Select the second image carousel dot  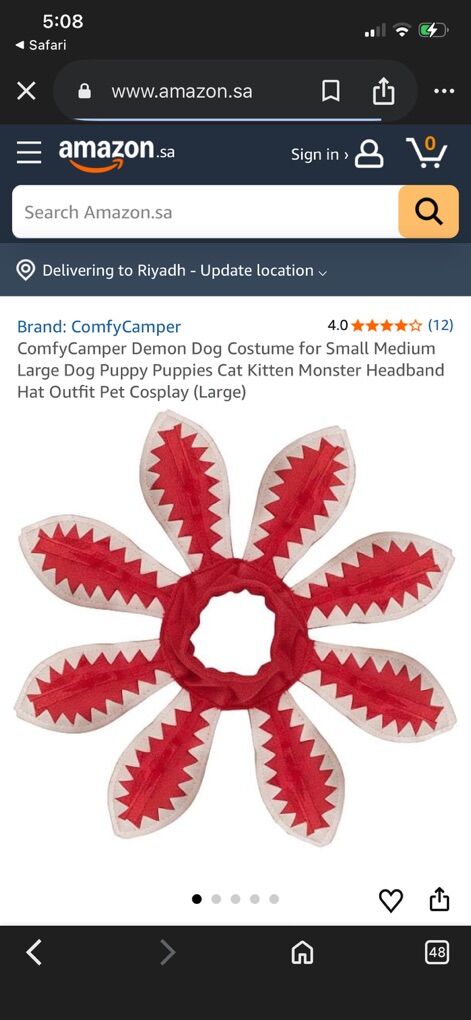[x=217, y=899]
